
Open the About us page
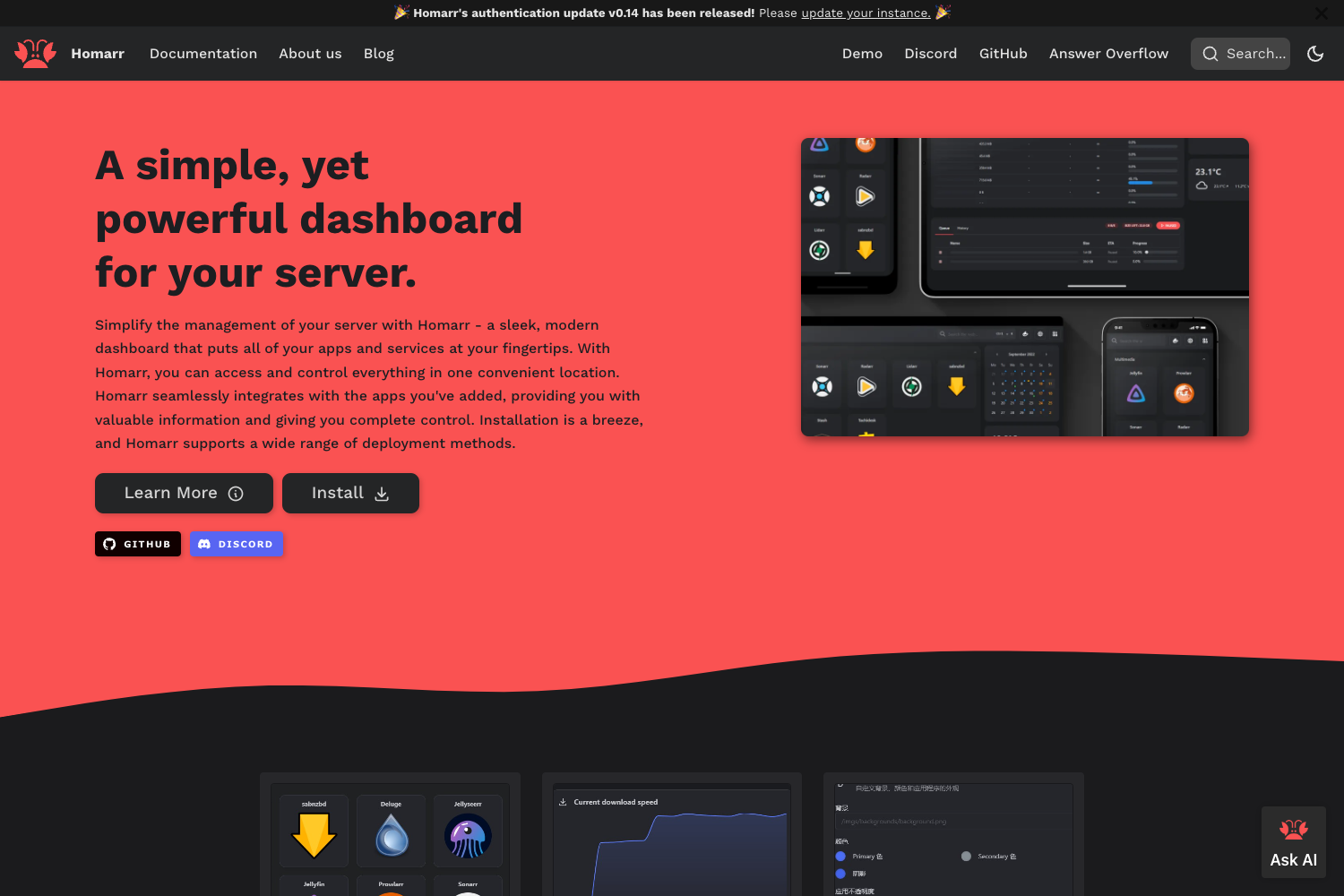pos(310,53)
